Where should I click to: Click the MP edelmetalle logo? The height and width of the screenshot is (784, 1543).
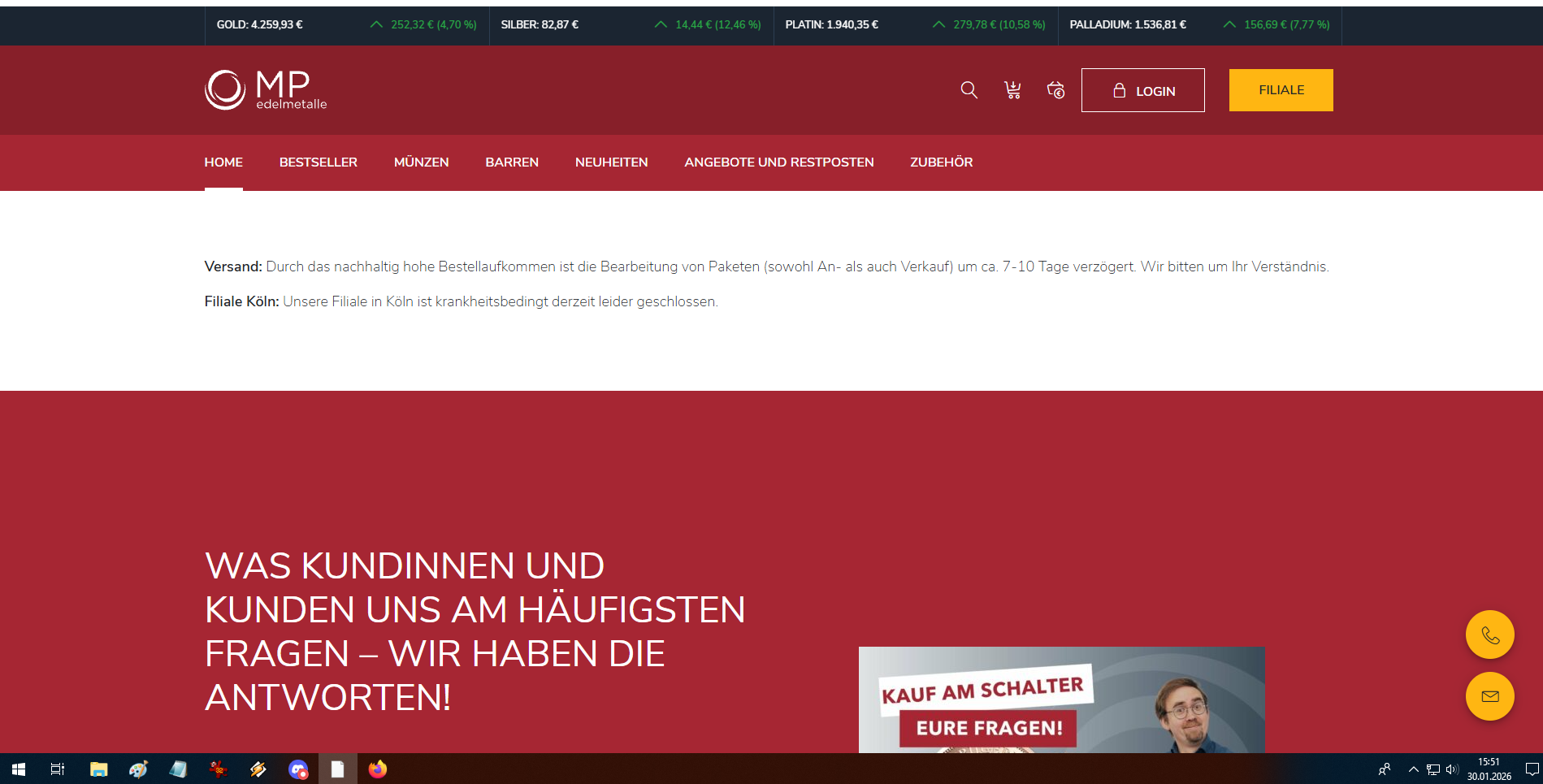[x=266, y=89]
